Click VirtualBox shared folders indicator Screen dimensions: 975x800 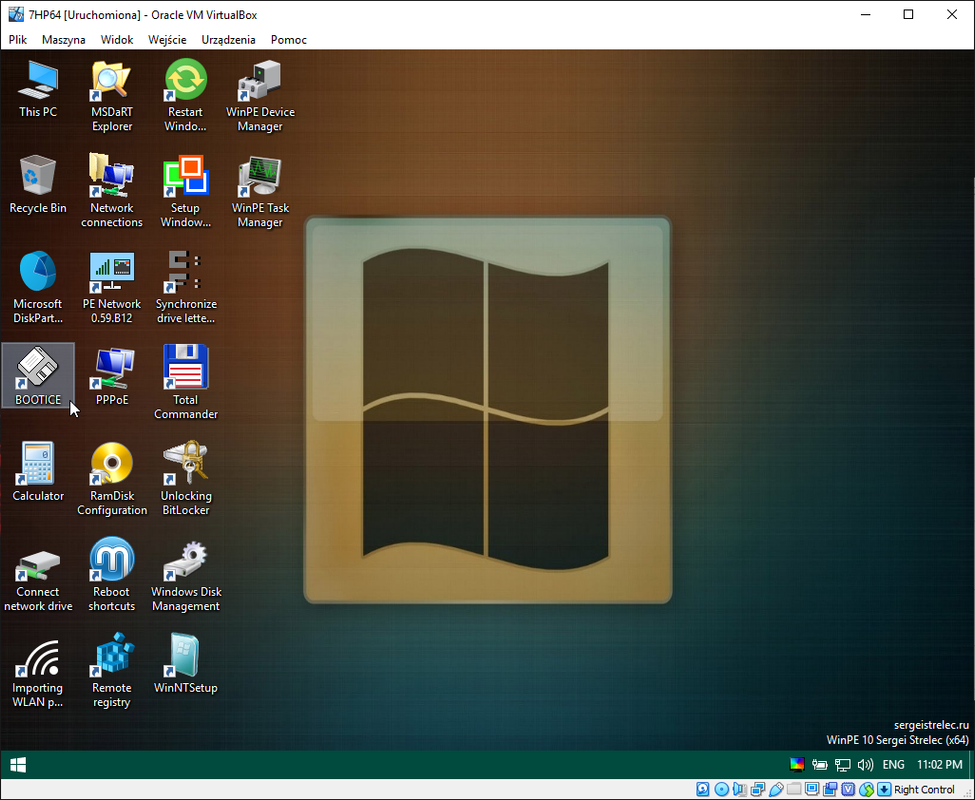[793, 789]
